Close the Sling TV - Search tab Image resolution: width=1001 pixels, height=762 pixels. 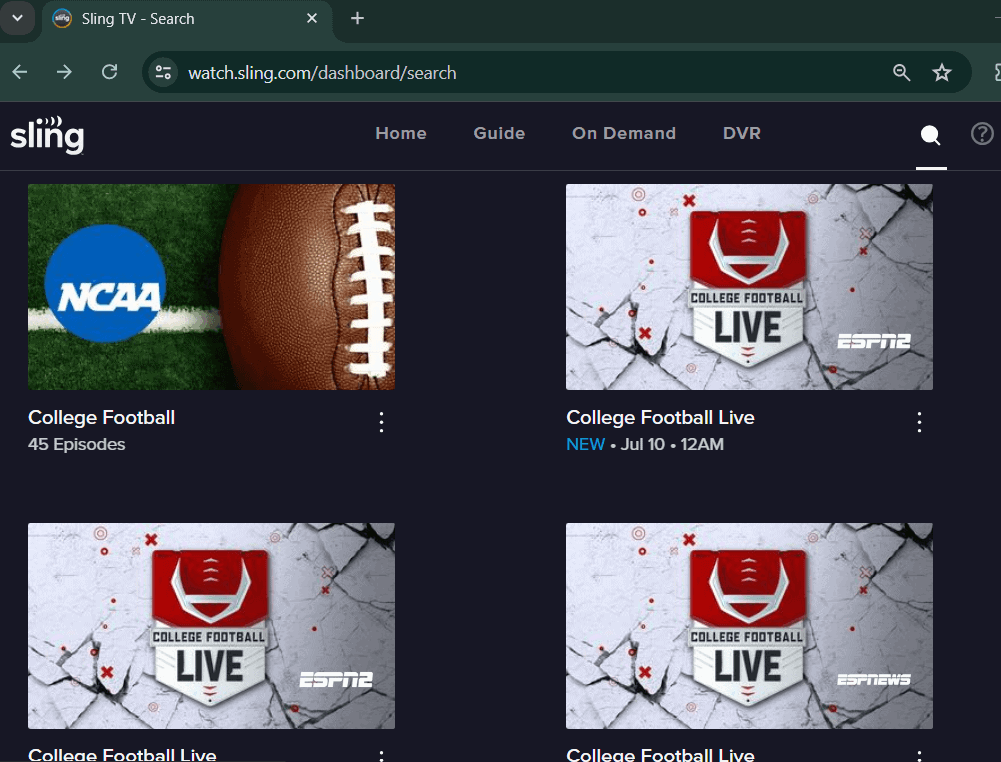(312, 19)
